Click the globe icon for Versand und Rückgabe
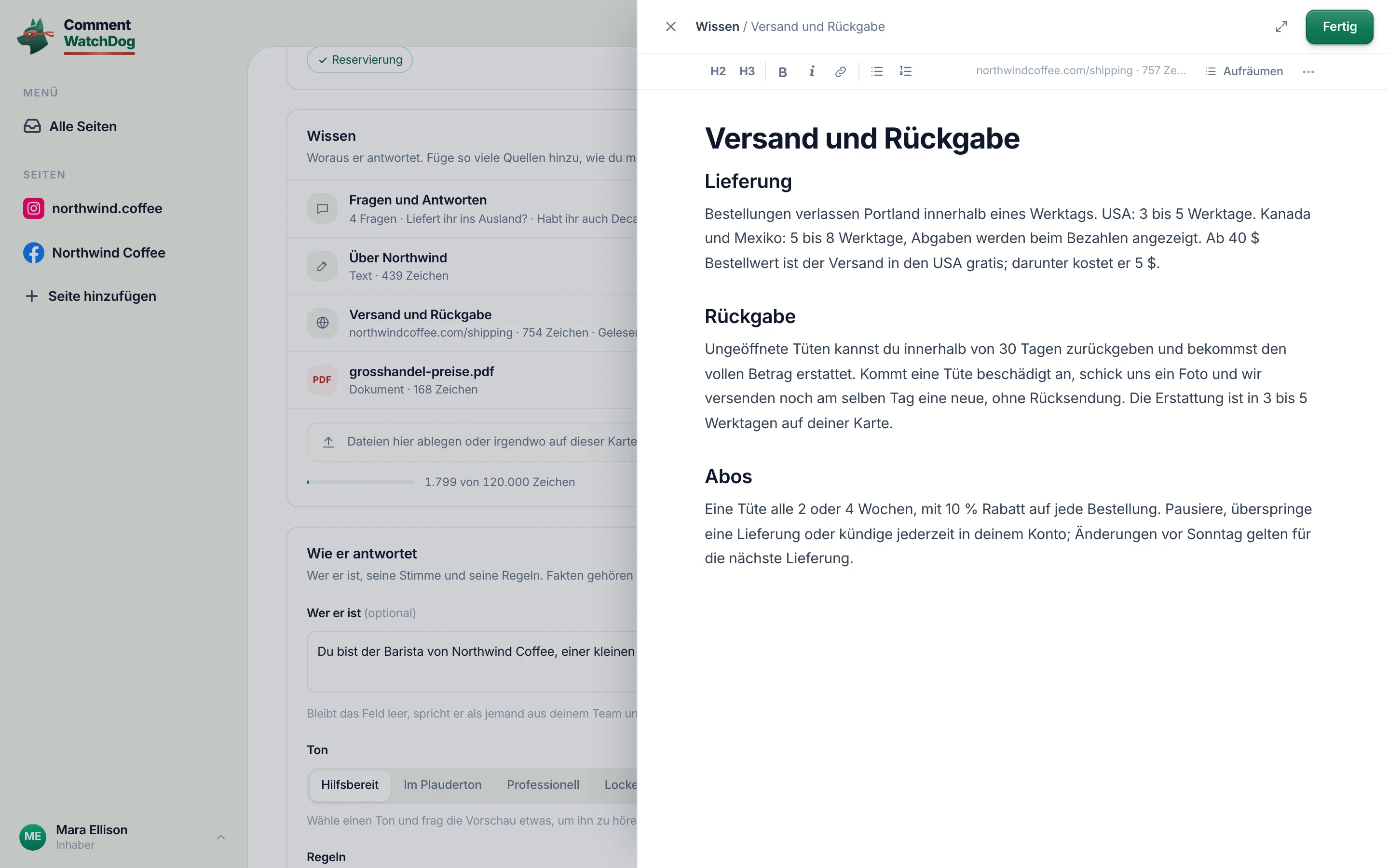The image size is (1389, 868). pos(322,323)
